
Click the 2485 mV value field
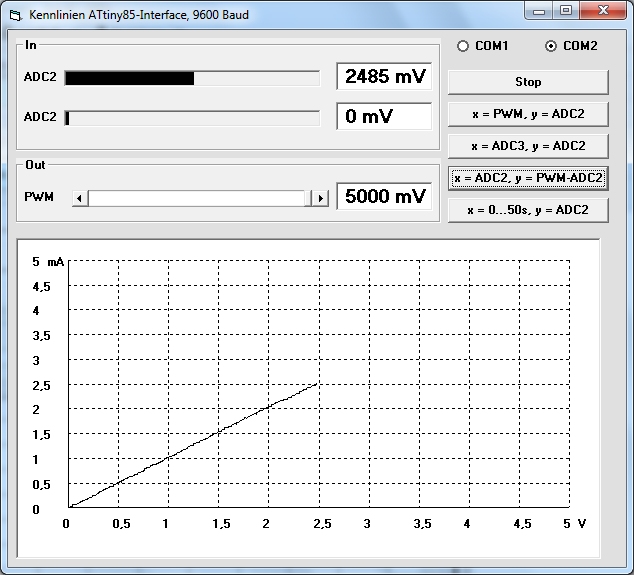(x=384, y=77)
